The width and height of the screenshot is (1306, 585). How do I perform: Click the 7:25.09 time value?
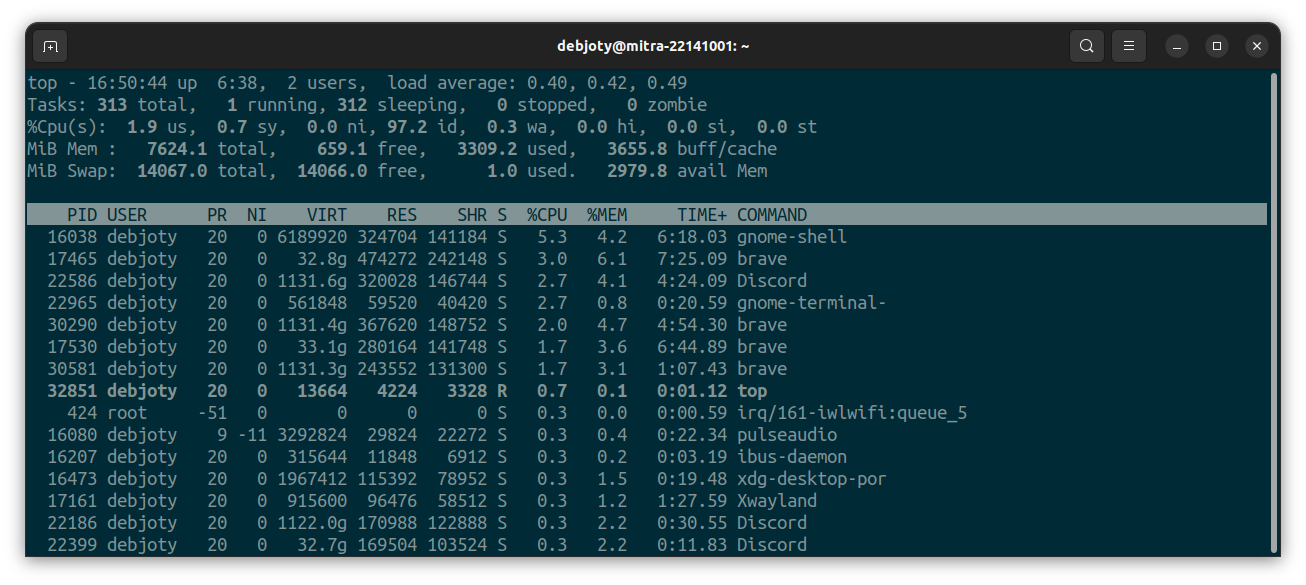[x=692, y=259]
